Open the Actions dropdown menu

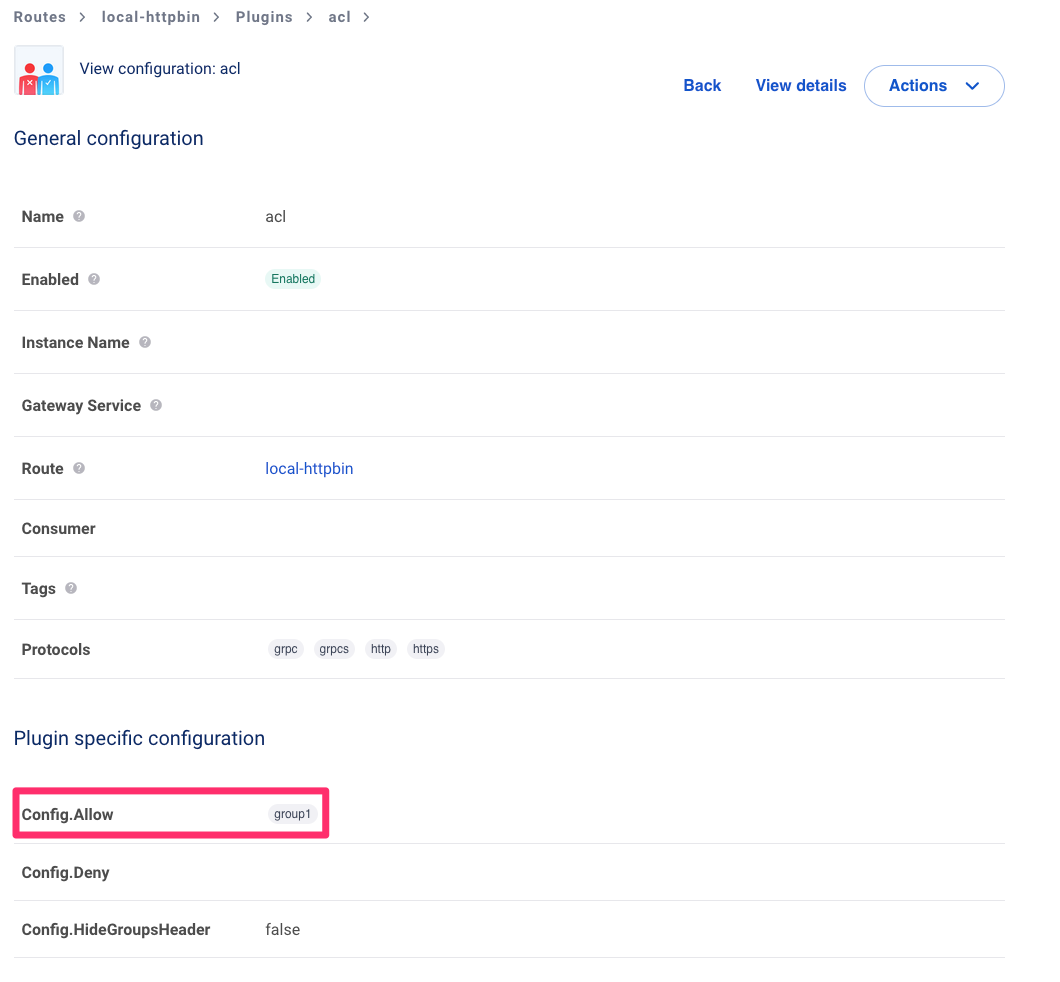tap(934, 86)
